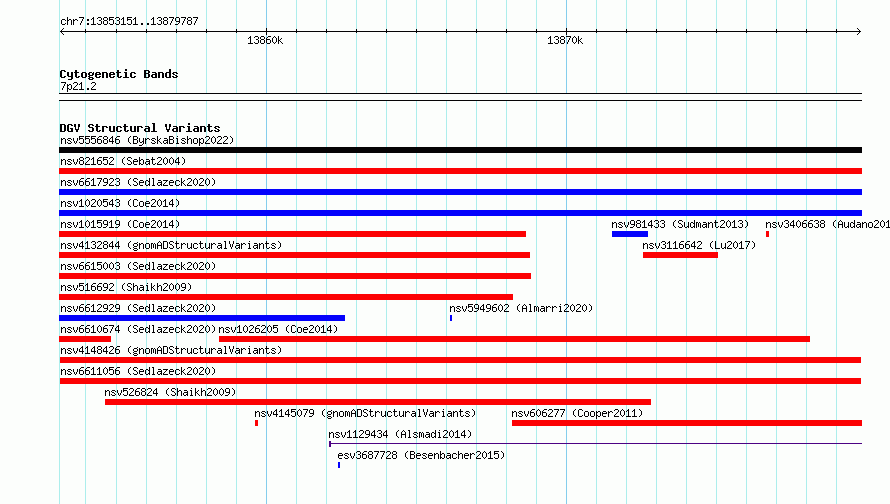Click the red nsv606277 variant bar
The width and height of the screenshot is (890, 504).
point(687,423)
